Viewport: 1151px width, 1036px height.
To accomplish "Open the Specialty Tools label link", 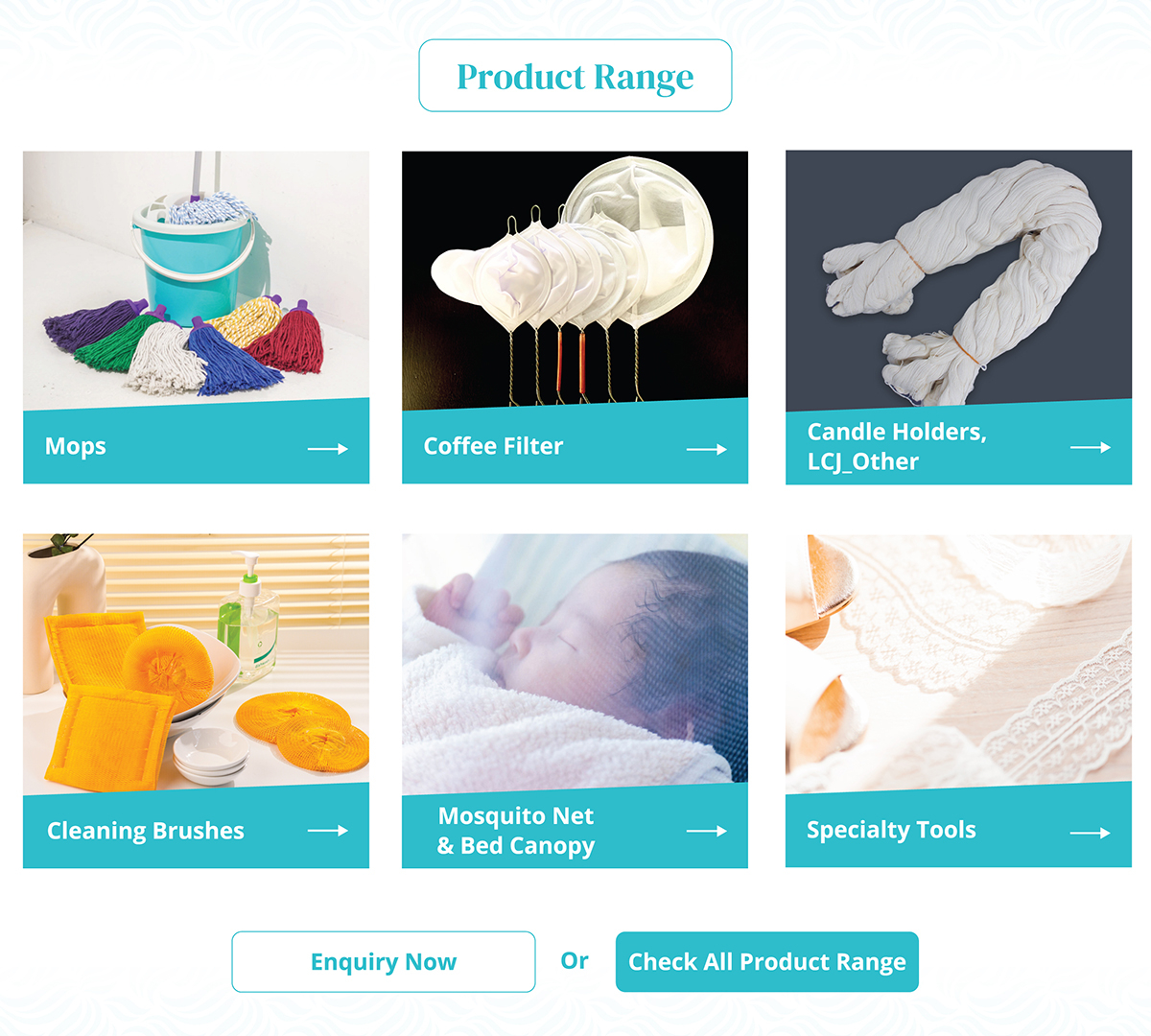I will pyautogui.click(x=891, y=830).
